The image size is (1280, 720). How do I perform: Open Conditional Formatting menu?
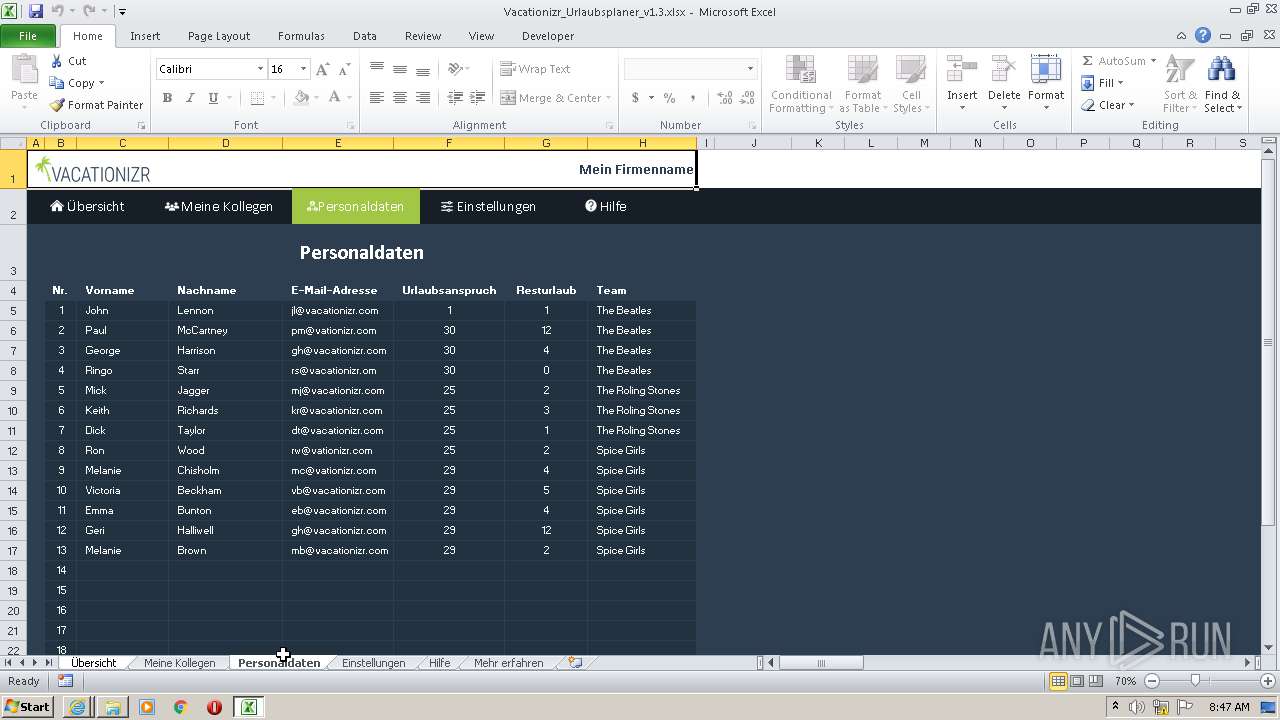(x=801, y=84)
